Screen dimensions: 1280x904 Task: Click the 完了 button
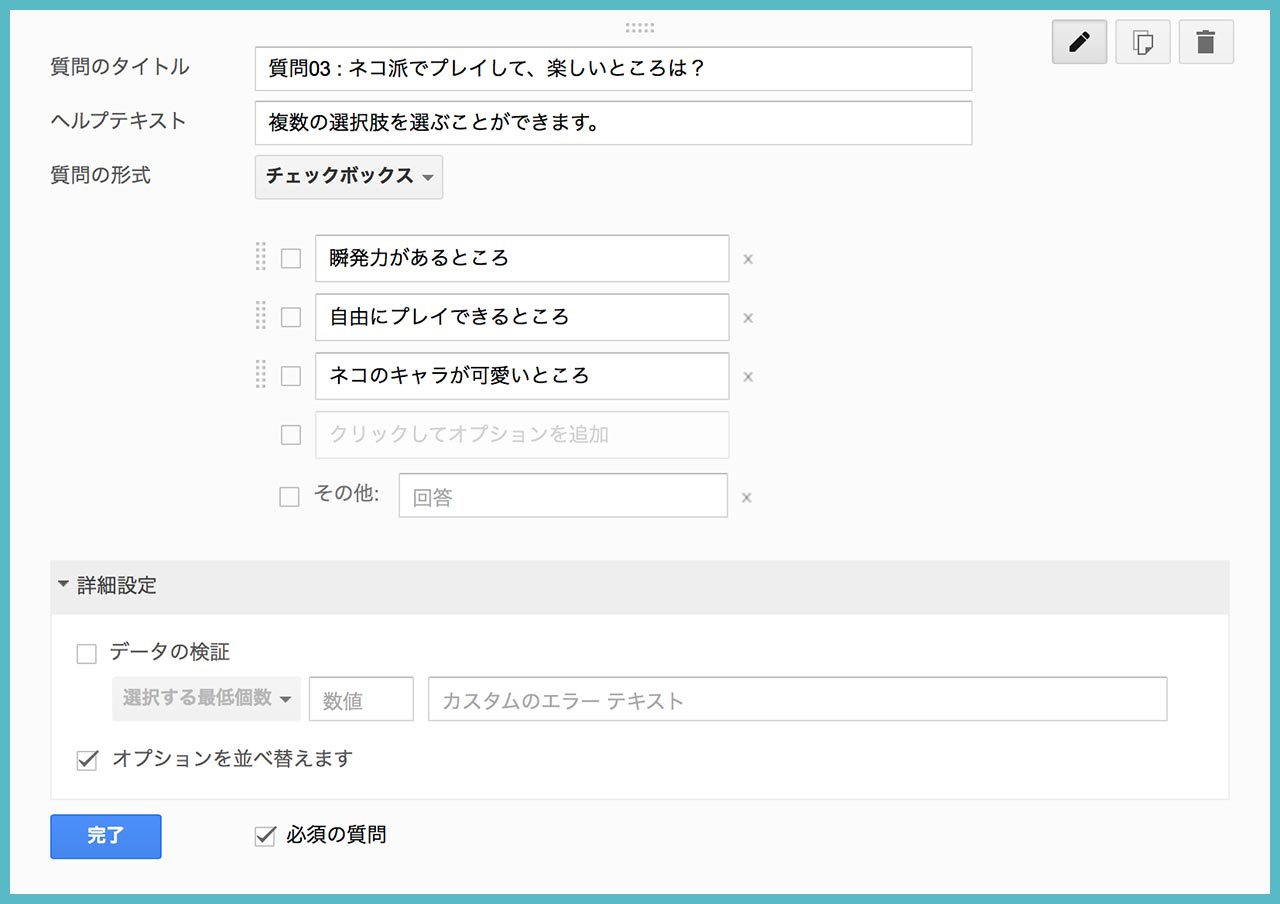tap(106, 836)
